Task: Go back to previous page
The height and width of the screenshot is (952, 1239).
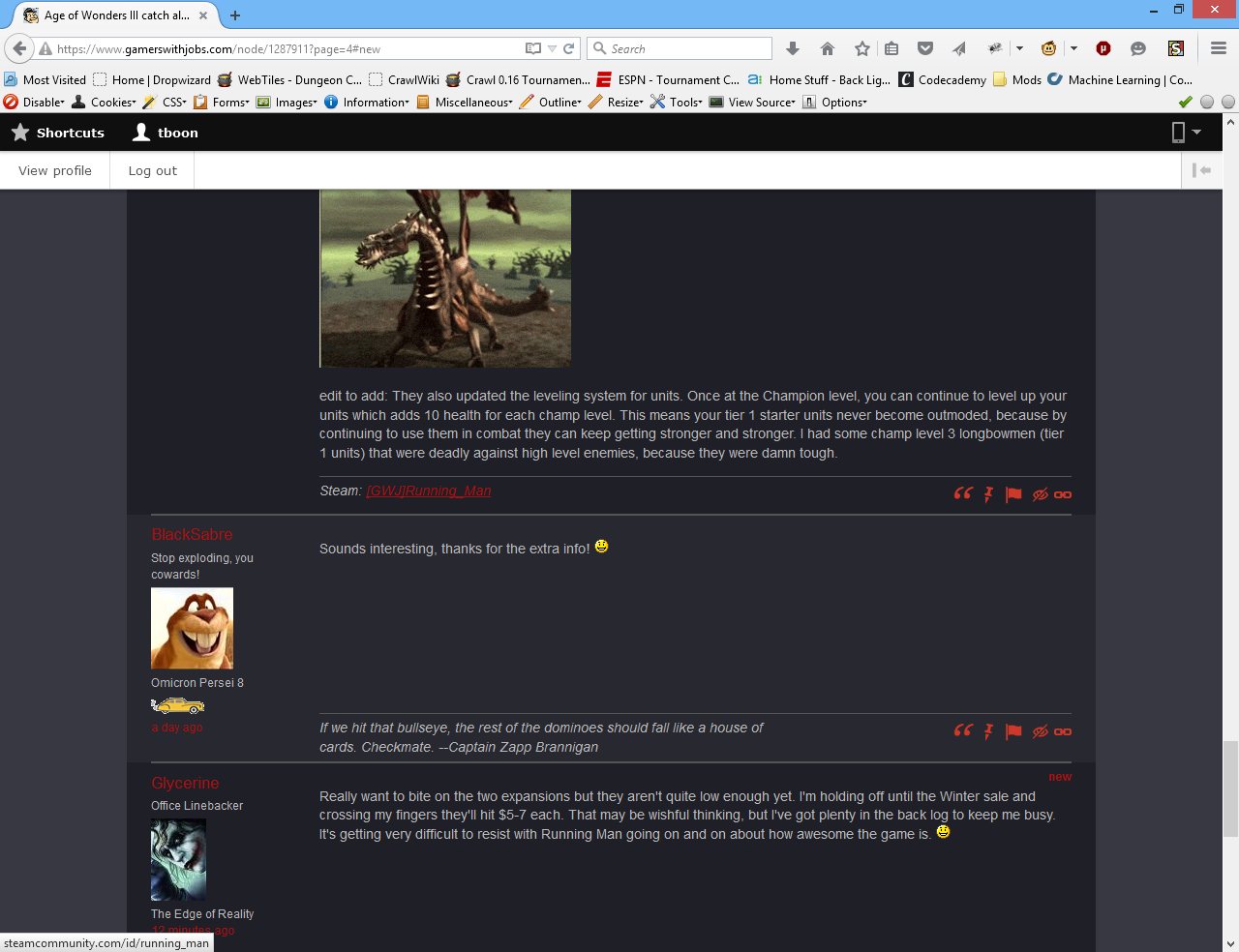Action: point(19,48)
